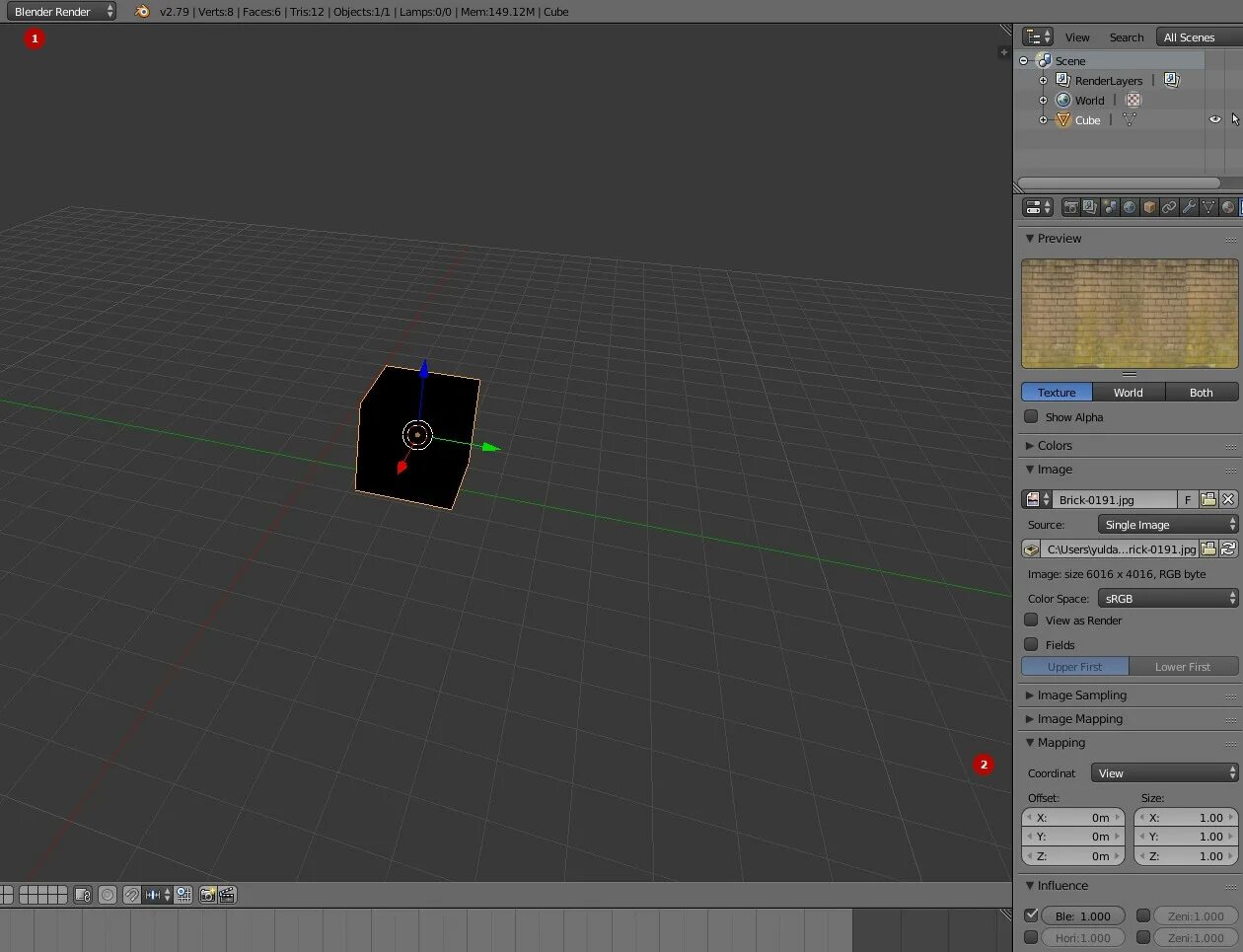Enable the Fields checkbox
The image size is (1243, 952).
[1031, 644]
